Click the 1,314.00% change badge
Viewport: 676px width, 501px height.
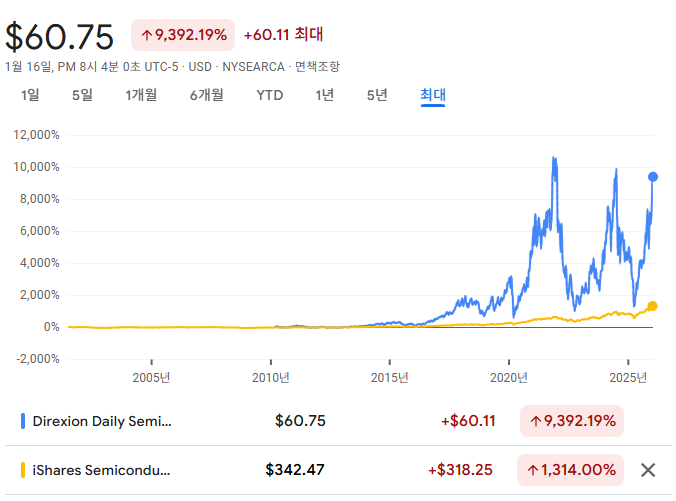[571, 470]
